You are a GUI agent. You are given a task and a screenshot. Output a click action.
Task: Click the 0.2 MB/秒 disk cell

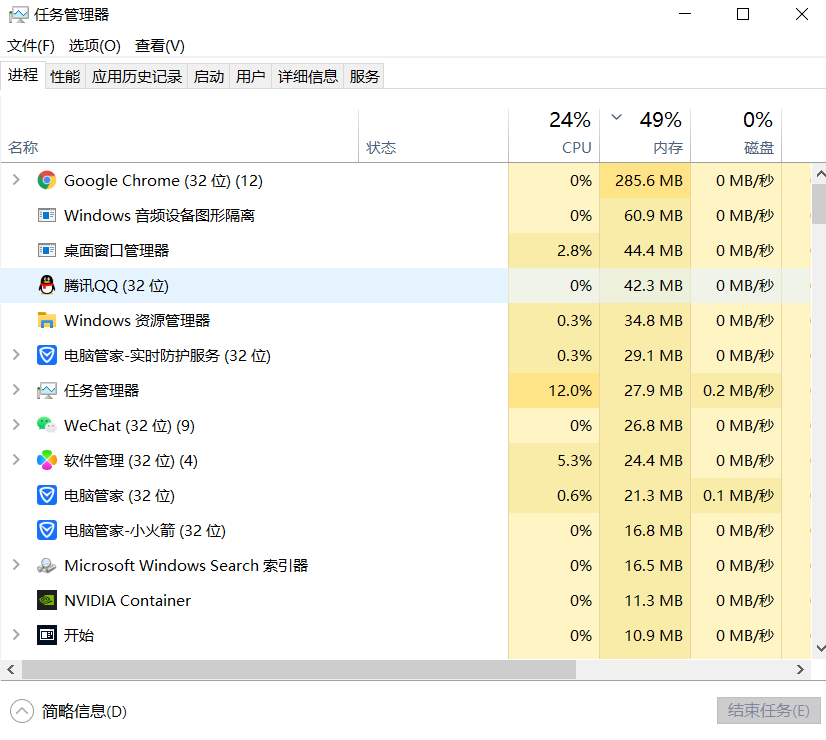(736, 391)
